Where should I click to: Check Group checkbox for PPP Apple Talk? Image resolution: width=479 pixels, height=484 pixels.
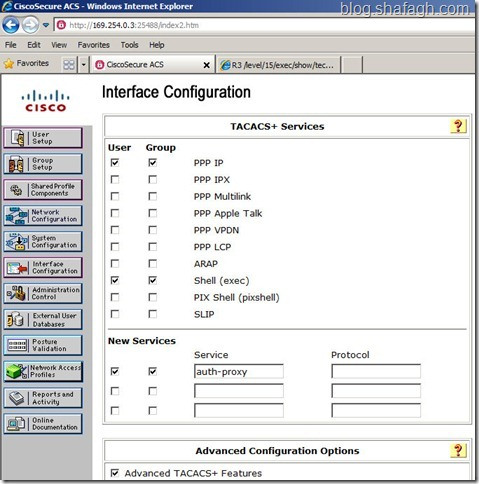click(152, 213)
